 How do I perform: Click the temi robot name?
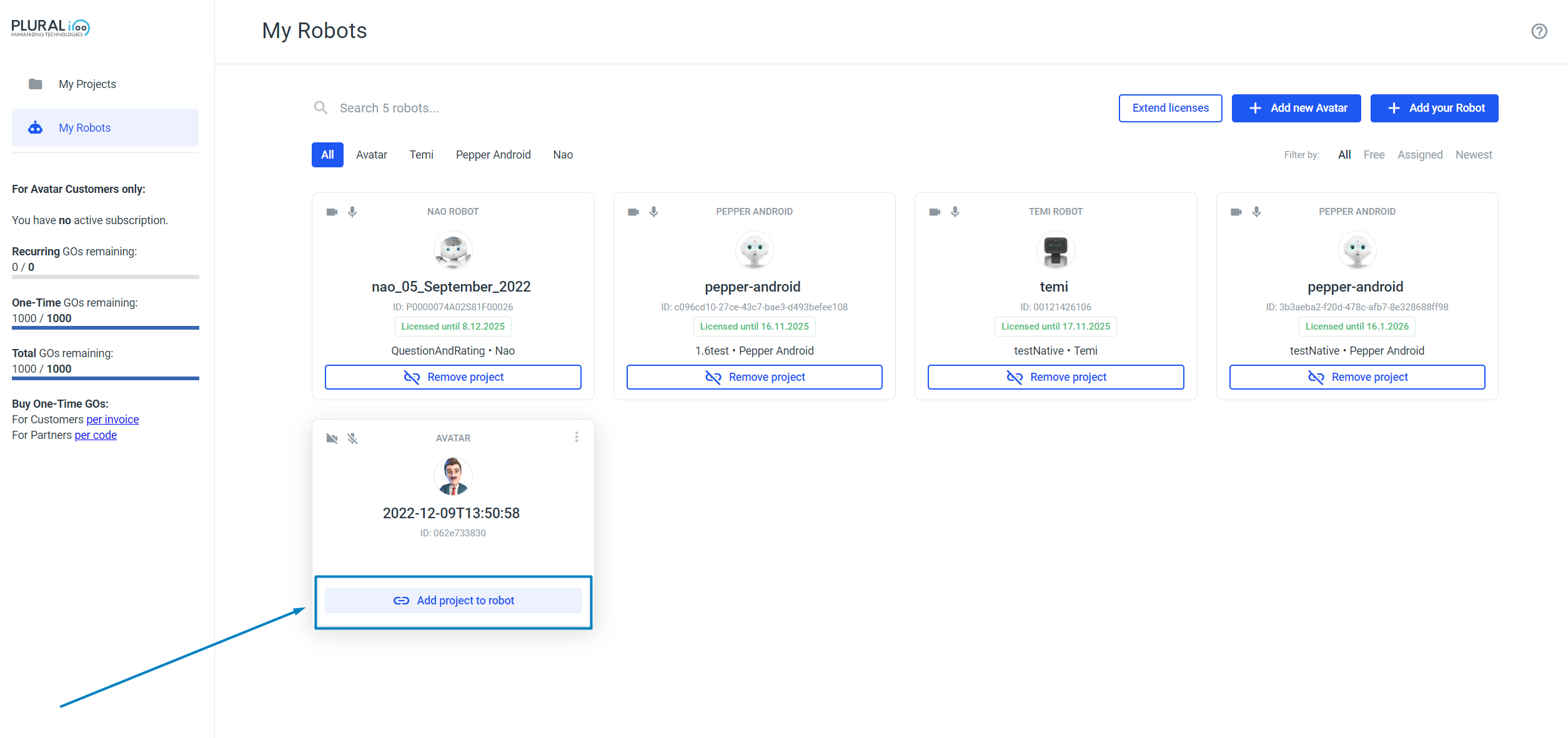click(1054, 287)
